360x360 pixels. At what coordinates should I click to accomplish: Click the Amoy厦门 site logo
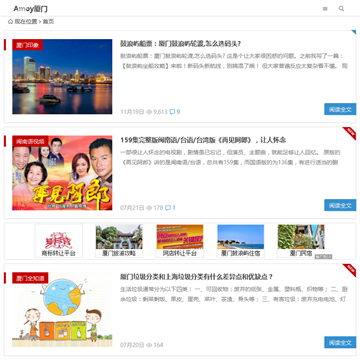pos(30,9)
